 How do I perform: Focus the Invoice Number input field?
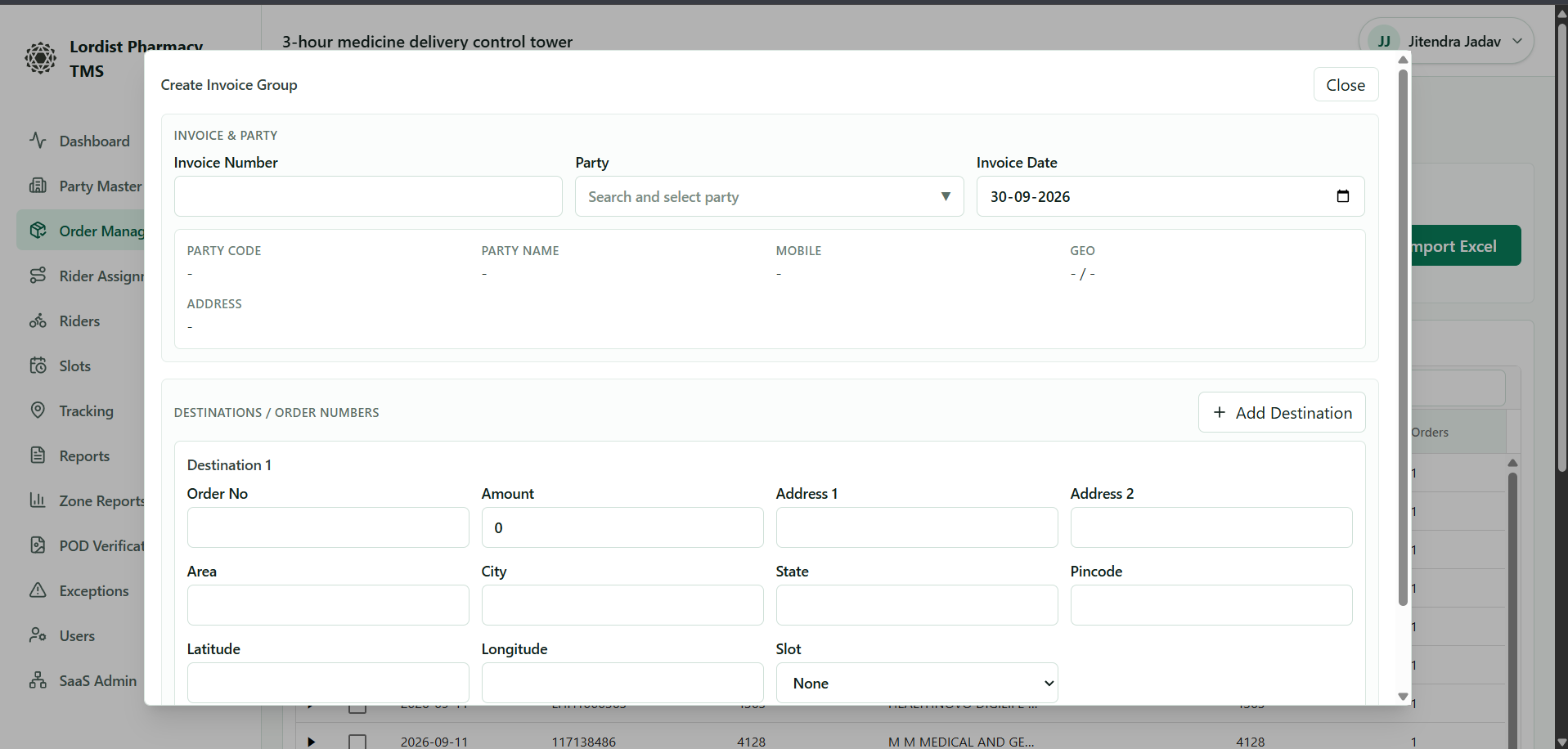tap(368, 196)
